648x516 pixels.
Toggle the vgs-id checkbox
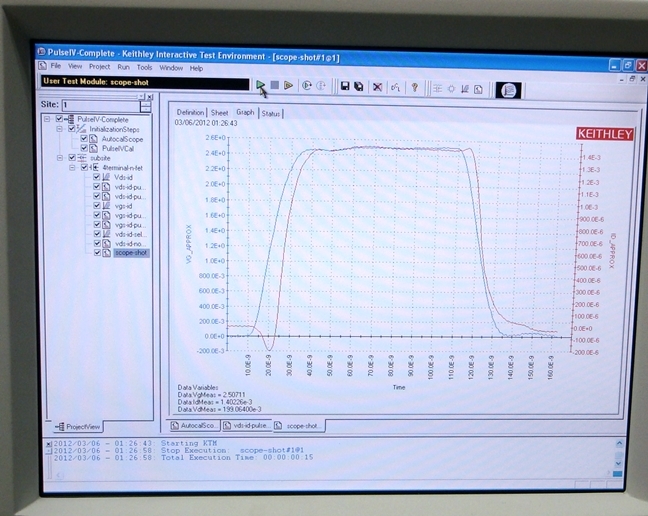click(x=97, y=205)
